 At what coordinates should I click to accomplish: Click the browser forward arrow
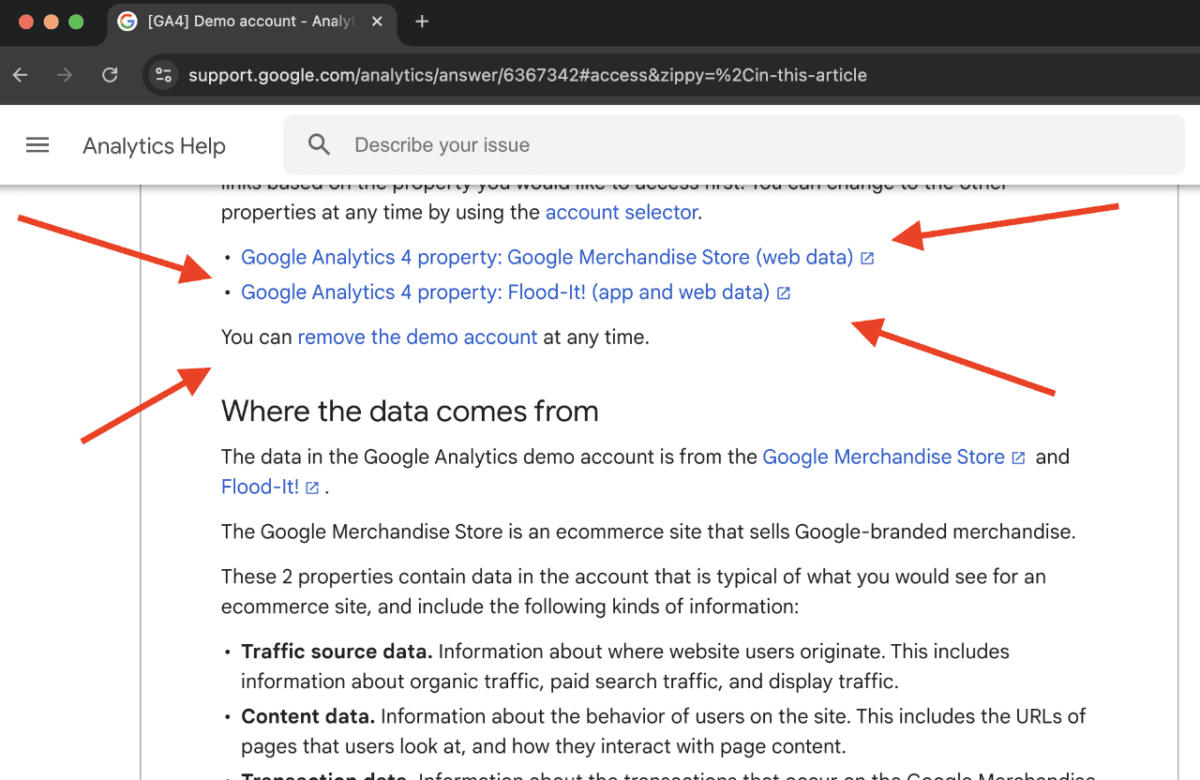[65, 75]
